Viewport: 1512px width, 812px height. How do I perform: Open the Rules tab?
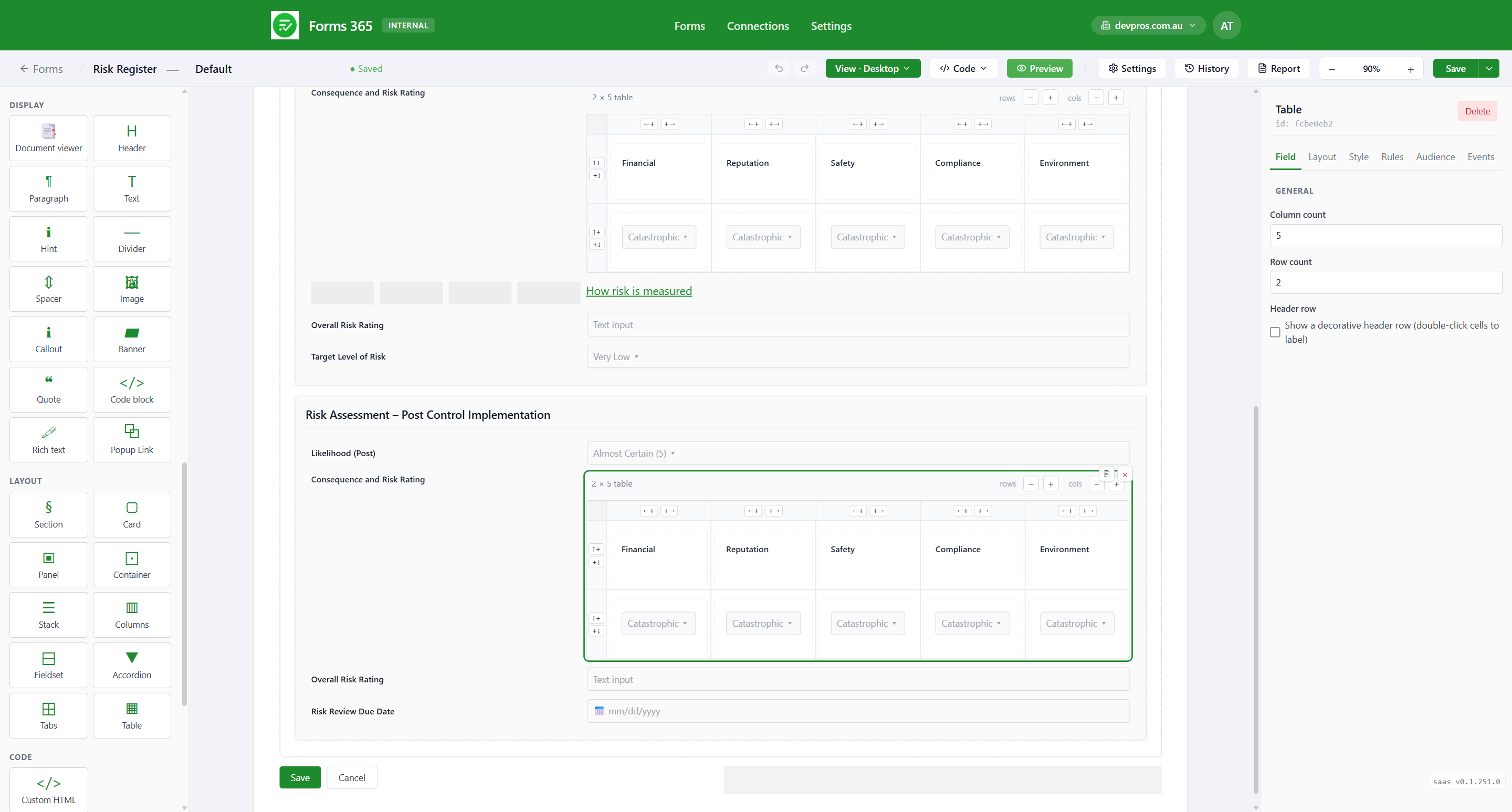1392,156
